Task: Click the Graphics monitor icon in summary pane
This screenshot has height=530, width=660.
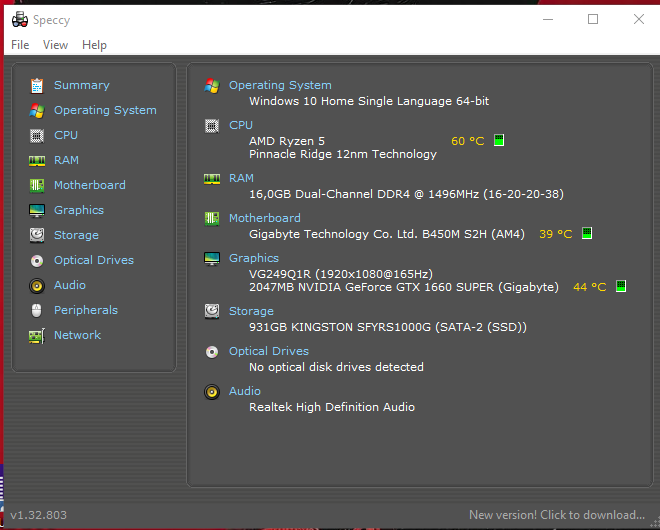Action: point(212,258)
